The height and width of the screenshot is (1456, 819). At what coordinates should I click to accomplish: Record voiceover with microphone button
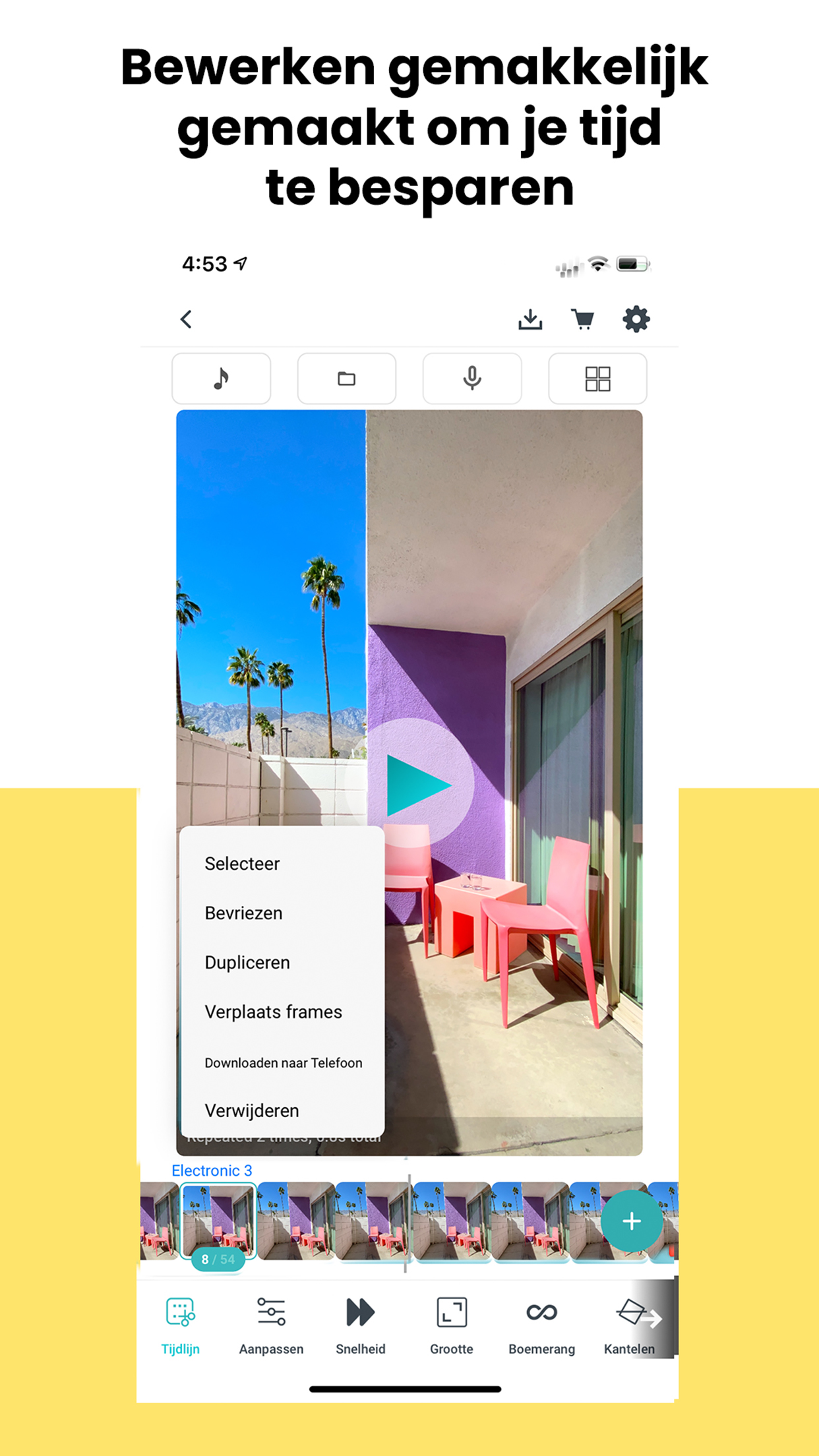(x=472, y=379)
